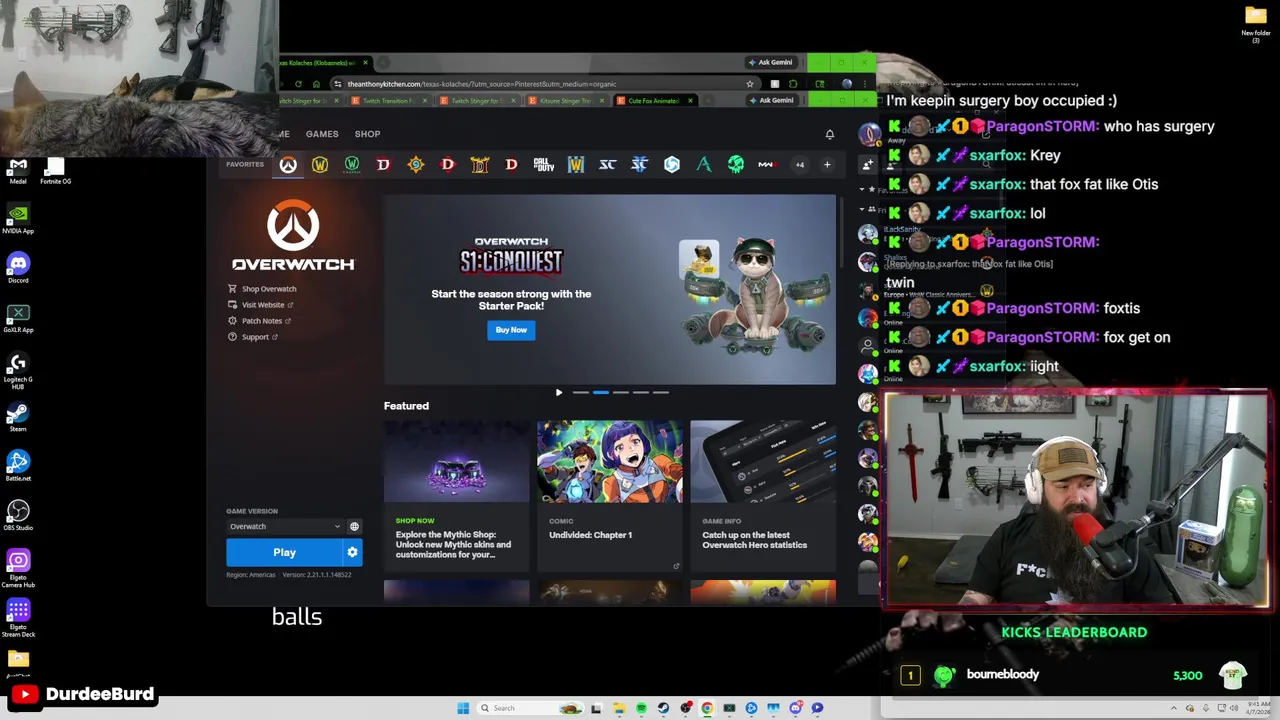Image resolution: width=1280 pixels, height=720 pixels.
Task: Open the yellow World of Warcraft favorite icon
Action: coord(320,165)
